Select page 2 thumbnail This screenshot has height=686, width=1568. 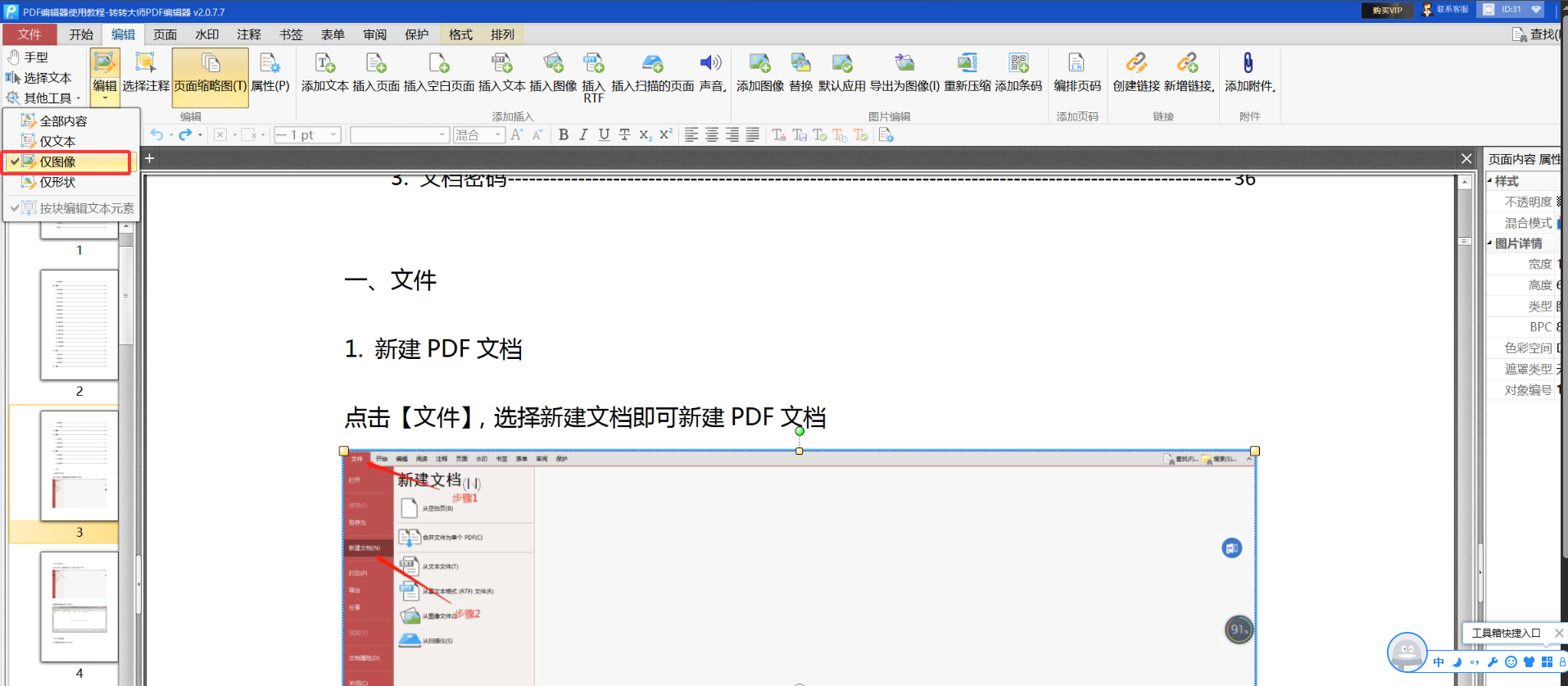(79, 325)
